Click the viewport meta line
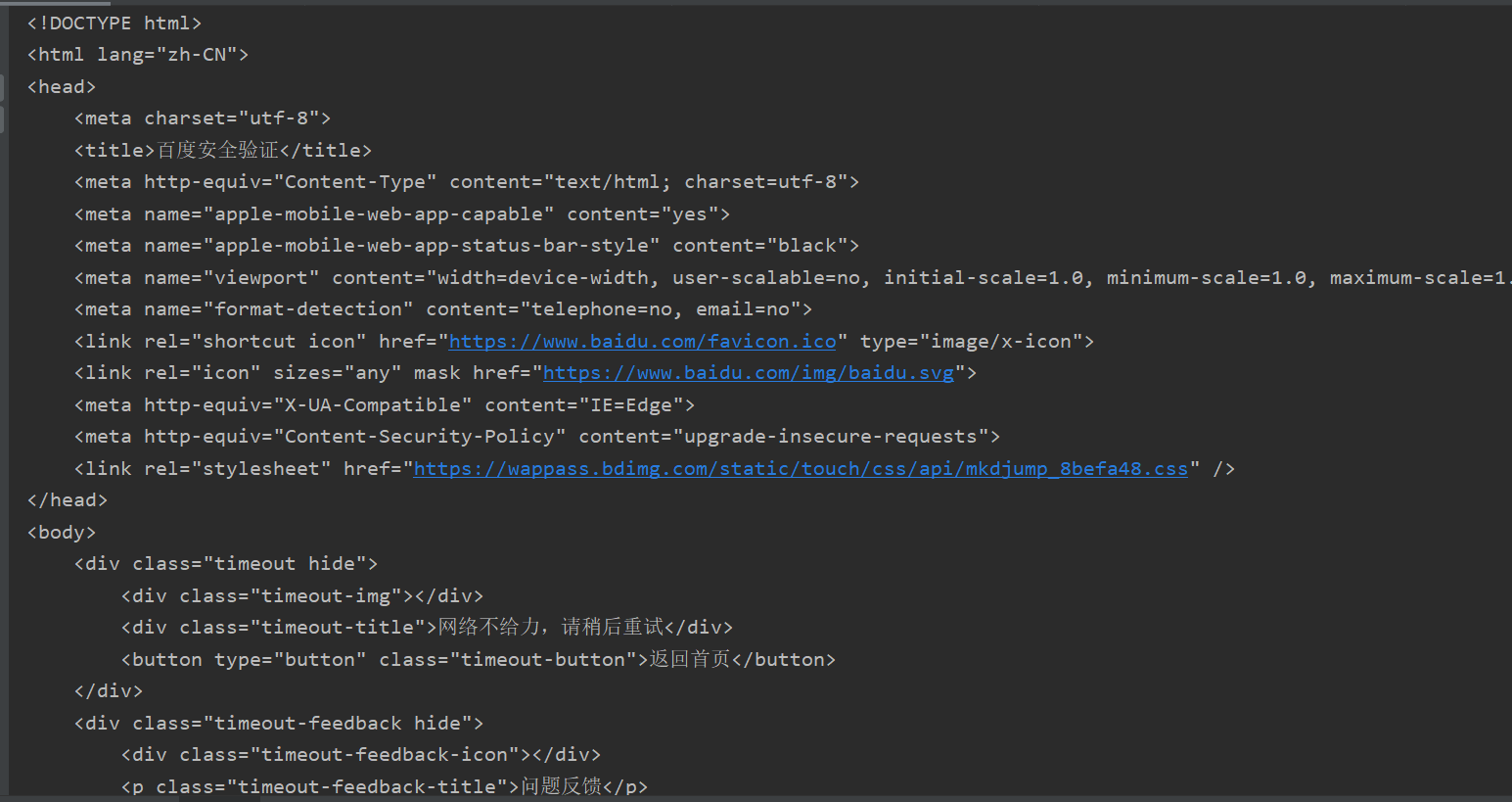 click(793, 277)
